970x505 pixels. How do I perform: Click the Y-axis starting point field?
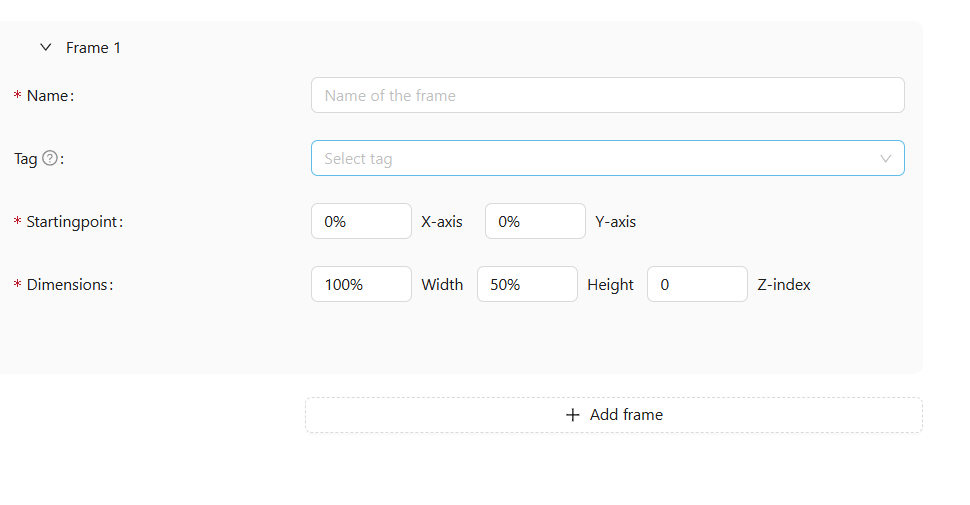534,221
